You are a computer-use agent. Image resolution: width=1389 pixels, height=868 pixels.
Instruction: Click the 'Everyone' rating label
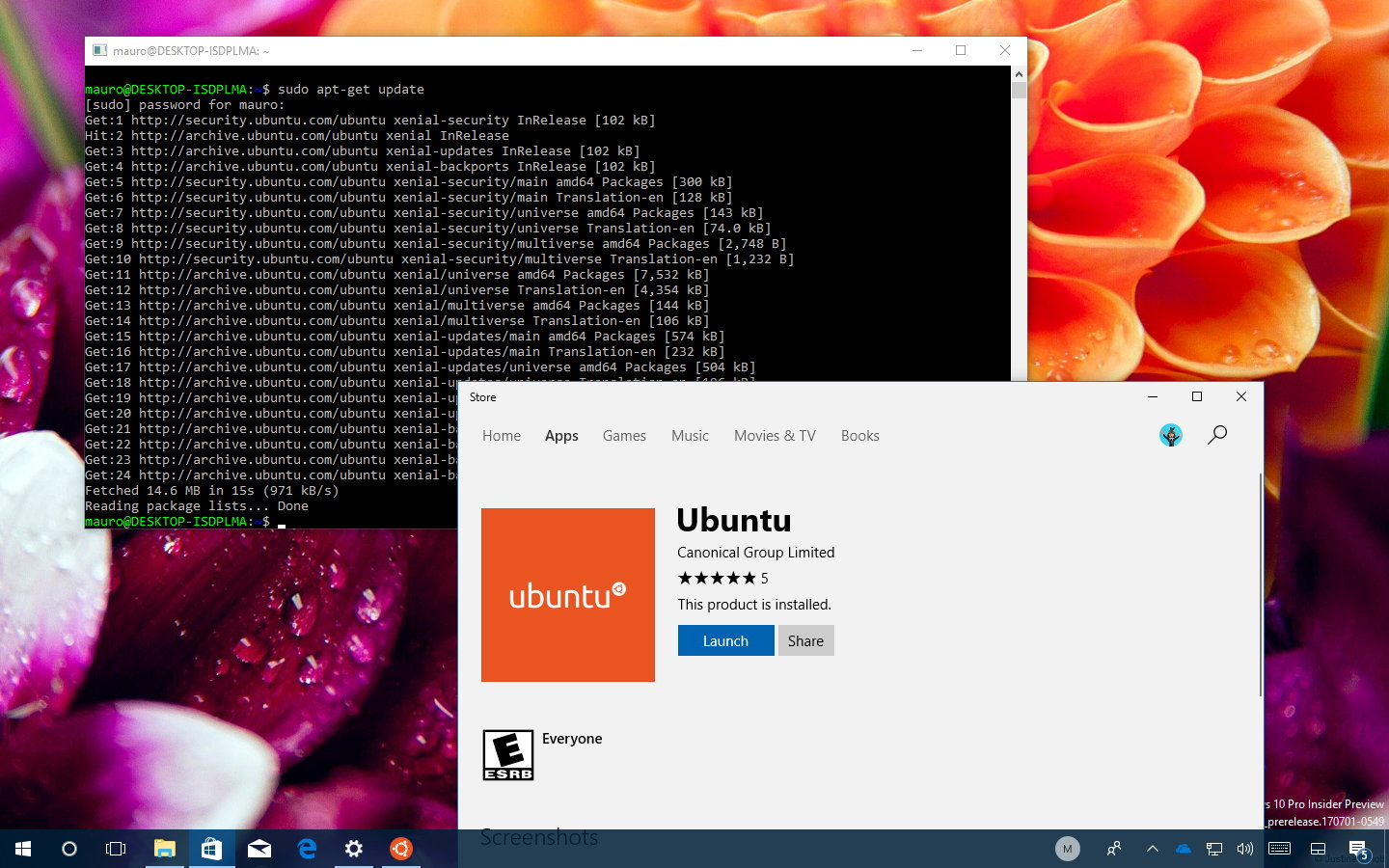[x=572, y=739]
